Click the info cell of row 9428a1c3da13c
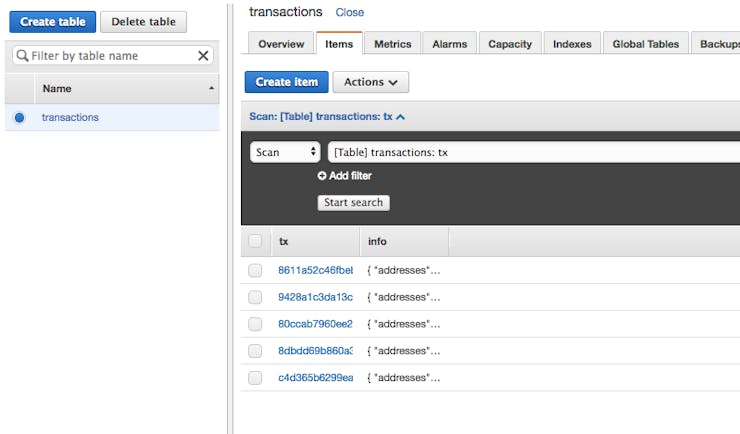The height and width of the screenshot is (434, 740). [404, 297]
